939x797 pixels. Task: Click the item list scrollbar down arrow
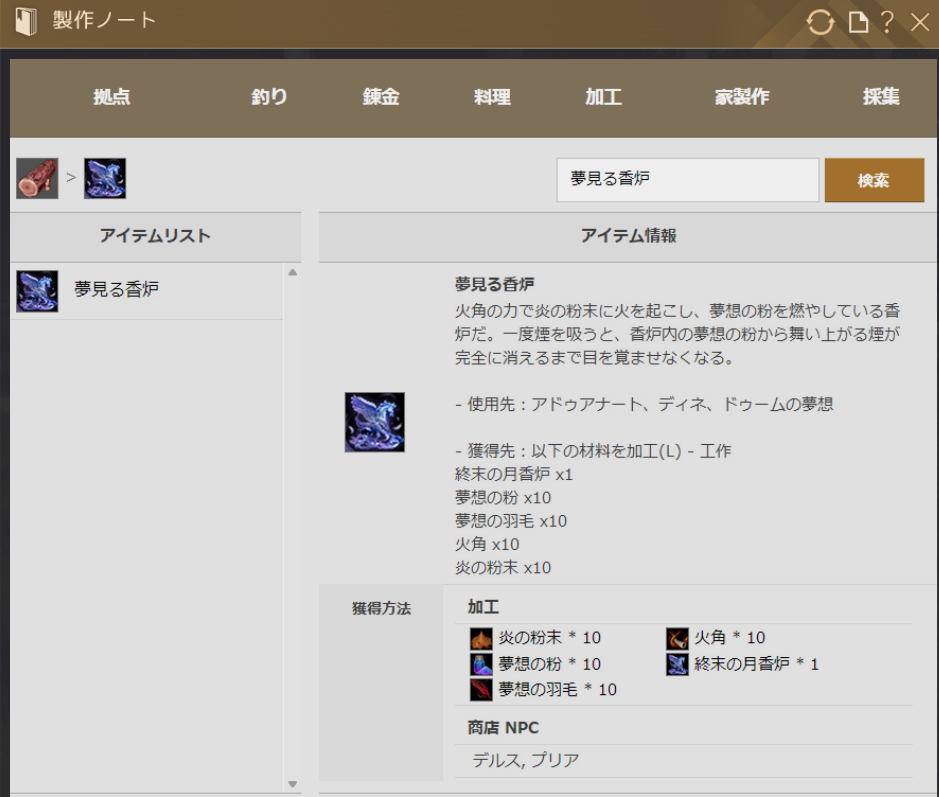pyautogui.click(x=292, y=784)
